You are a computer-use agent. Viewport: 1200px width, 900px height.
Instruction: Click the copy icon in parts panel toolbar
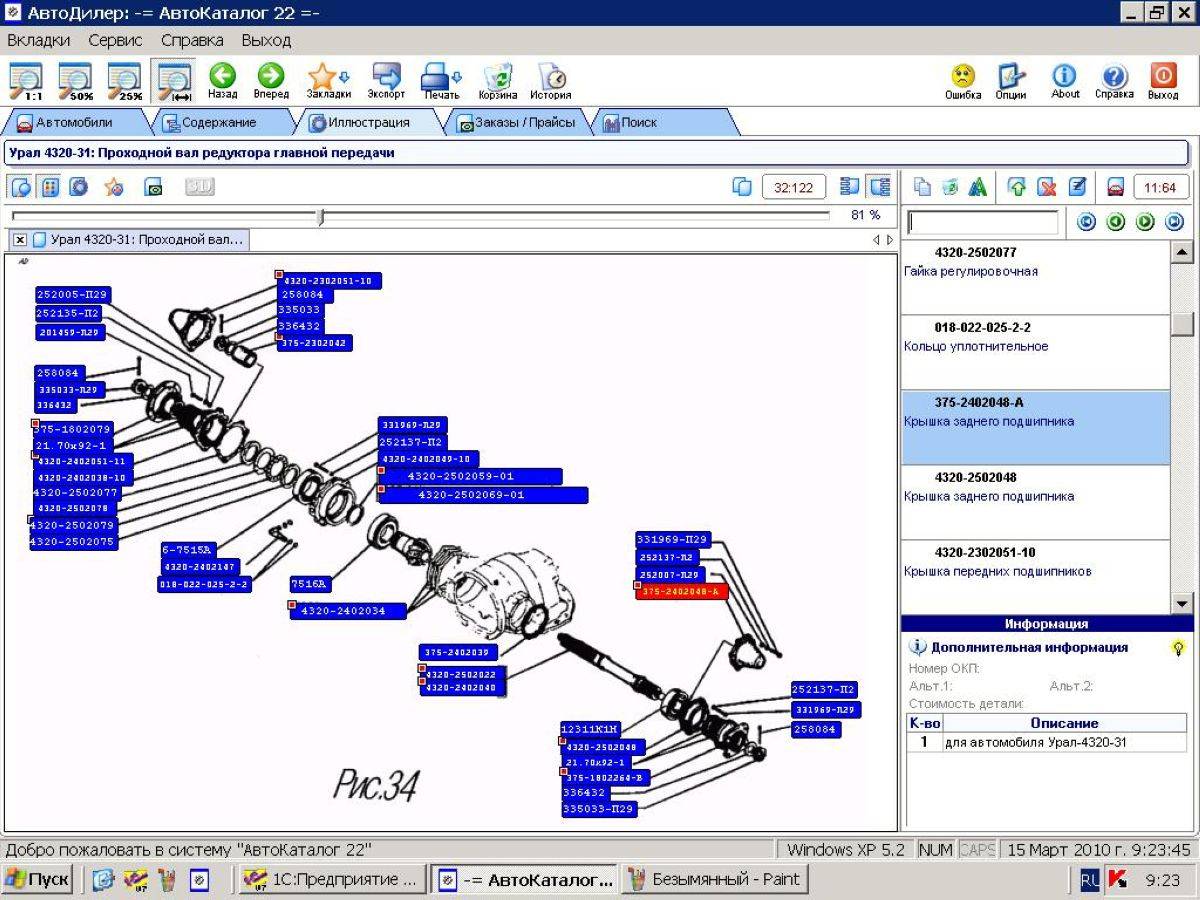[922, 187]
